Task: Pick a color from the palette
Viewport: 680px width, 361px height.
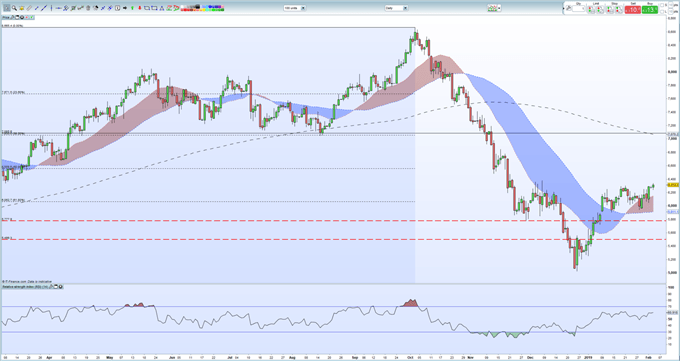Action: point(203,8)
